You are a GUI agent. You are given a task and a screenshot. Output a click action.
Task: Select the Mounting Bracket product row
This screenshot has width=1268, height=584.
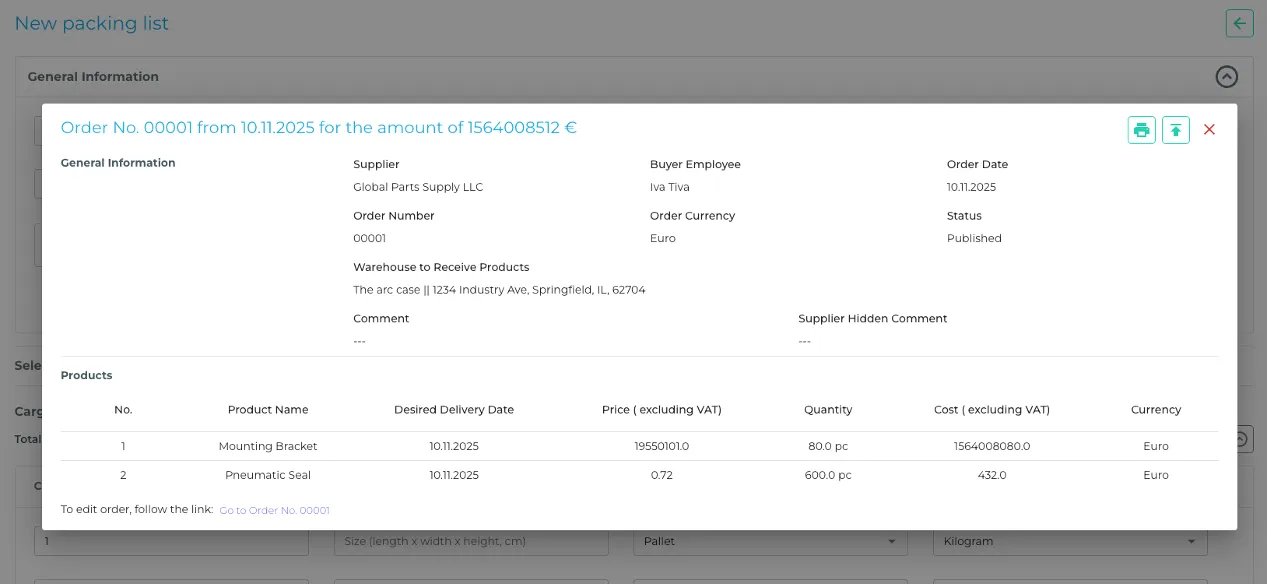point(268,446)
